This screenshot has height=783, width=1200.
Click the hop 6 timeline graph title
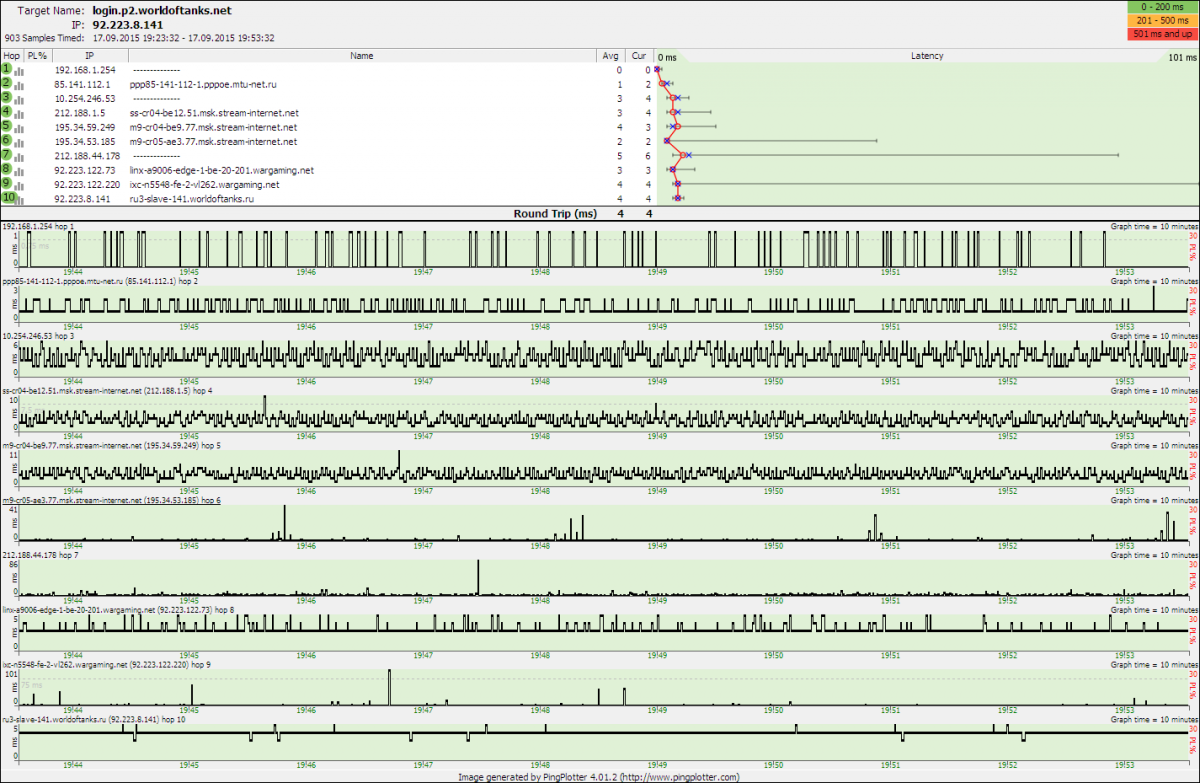112,500
